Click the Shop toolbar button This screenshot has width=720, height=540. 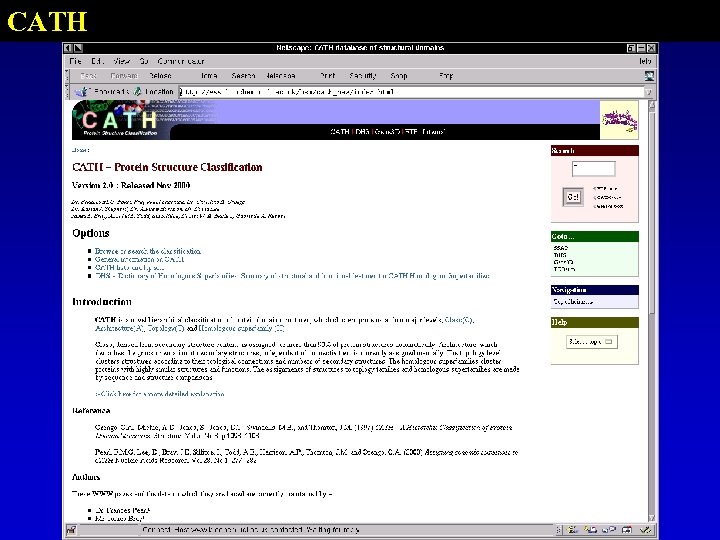tap(399, 76)
